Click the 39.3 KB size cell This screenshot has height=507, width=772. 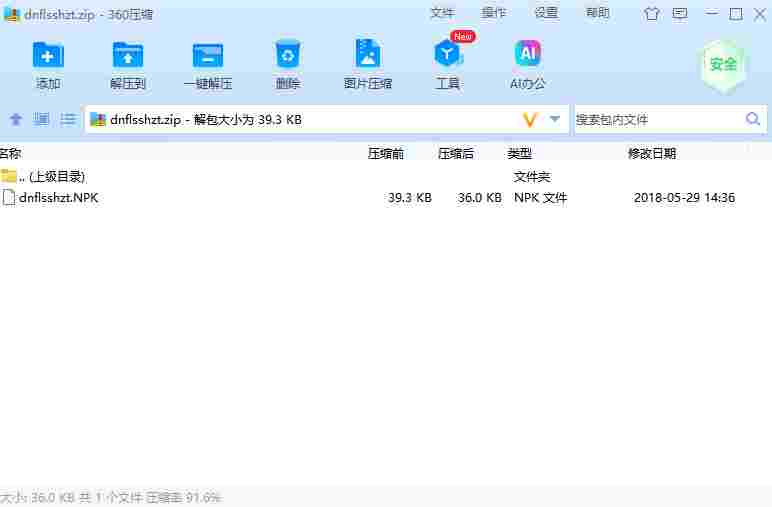tap(410, 198)
